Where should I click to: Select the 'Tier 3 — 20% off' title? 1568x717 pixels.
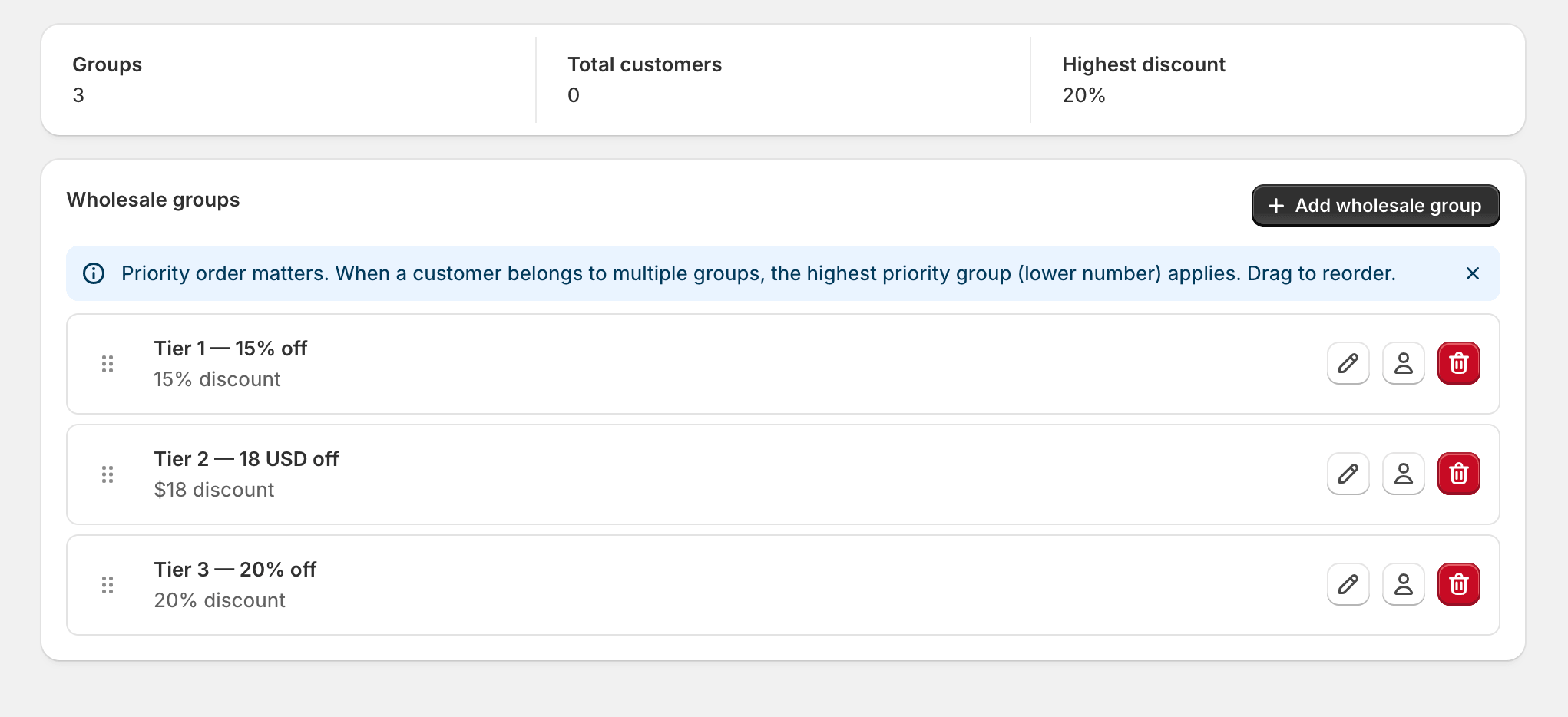(x=235, y=570)
